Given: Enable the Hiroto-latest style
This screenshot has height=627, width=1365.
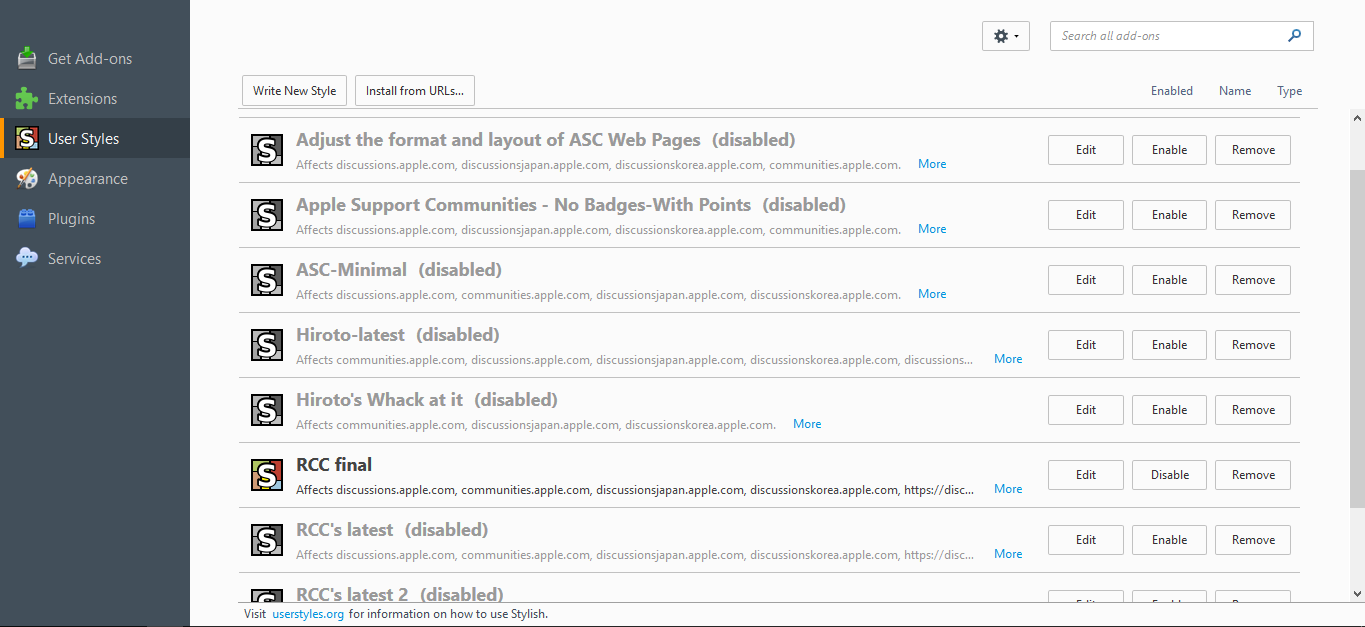Looking at the screenshot, I should tap(1169, 345).
